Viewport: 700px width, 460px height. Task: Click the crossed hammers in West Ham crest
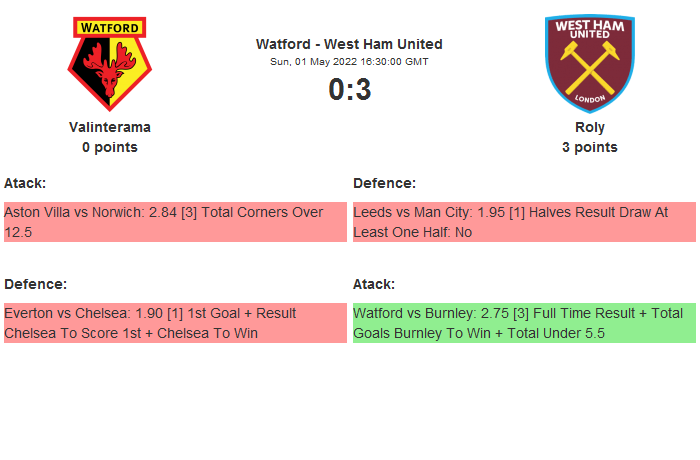pos(589,71)
